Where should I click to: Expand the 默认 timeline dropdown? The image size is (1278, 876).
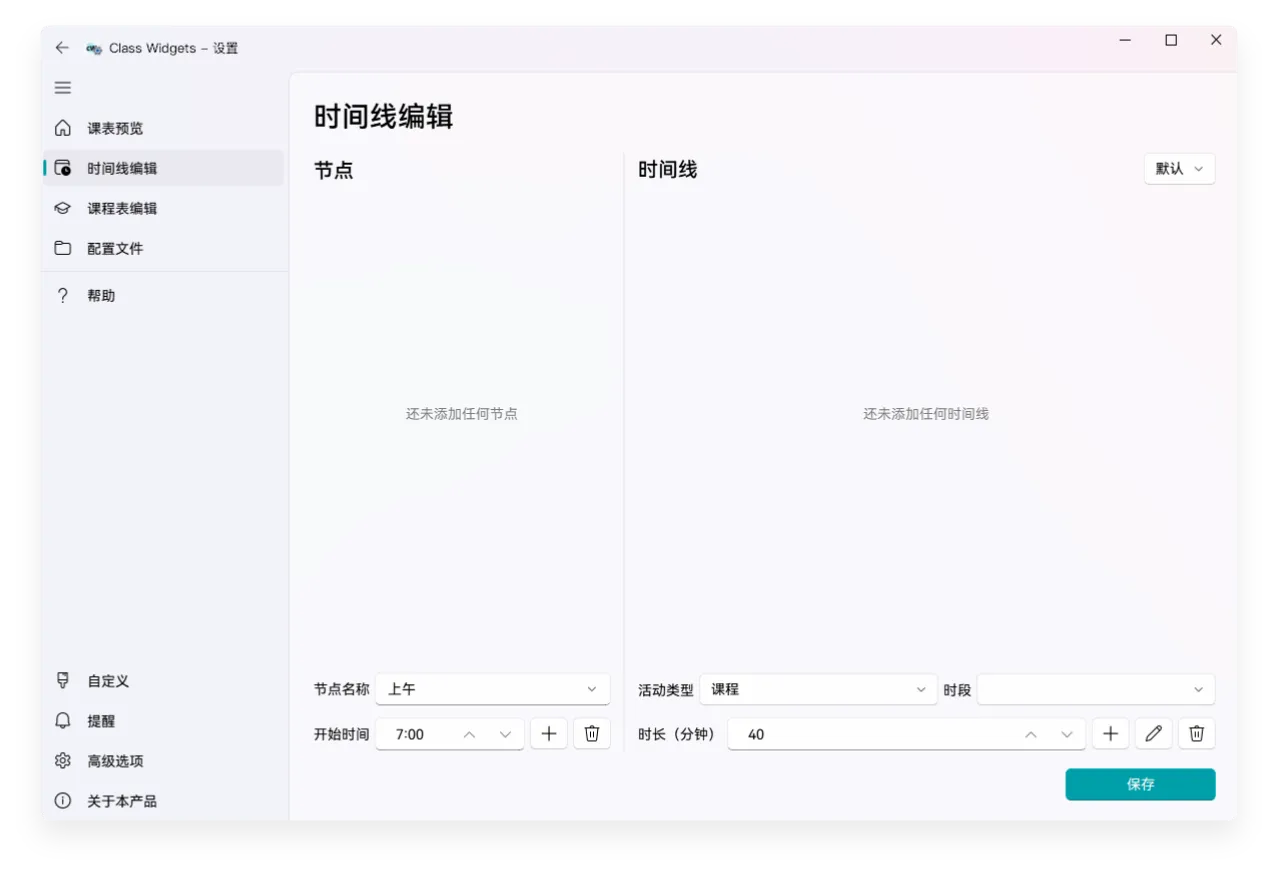point(1179,169)
